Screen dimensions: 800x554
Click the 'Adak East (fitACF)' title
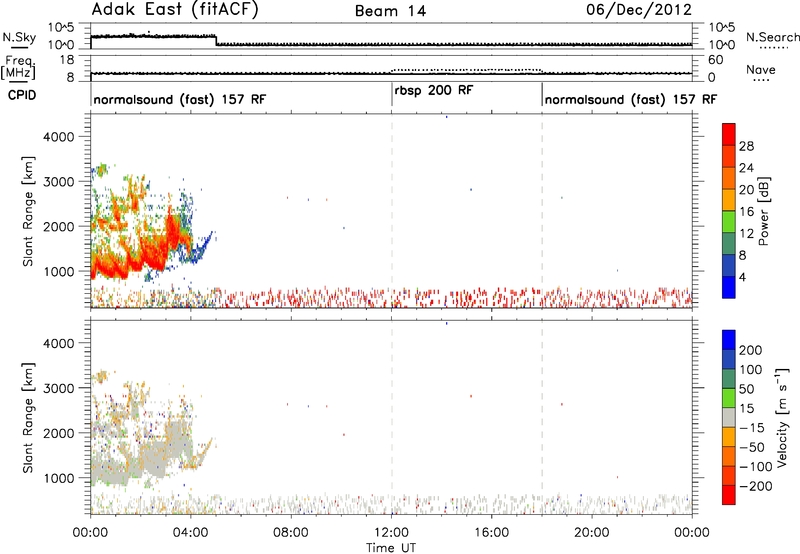[x=175, y=10]
